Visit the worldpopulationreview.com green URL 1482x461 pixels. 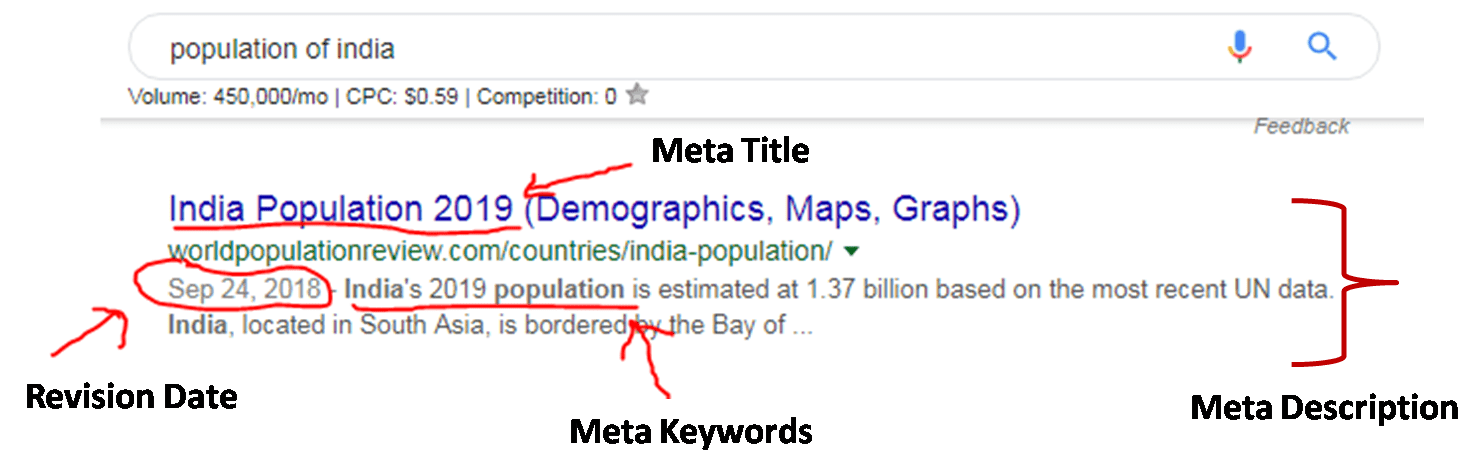tap(500, 249)
